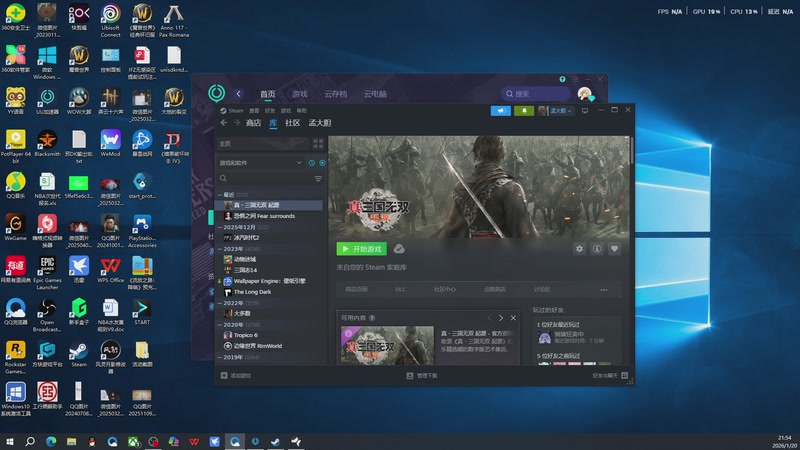Select 真·三国无双 起源 in library list
Screen dimensions: 800x450
[270, 205]
